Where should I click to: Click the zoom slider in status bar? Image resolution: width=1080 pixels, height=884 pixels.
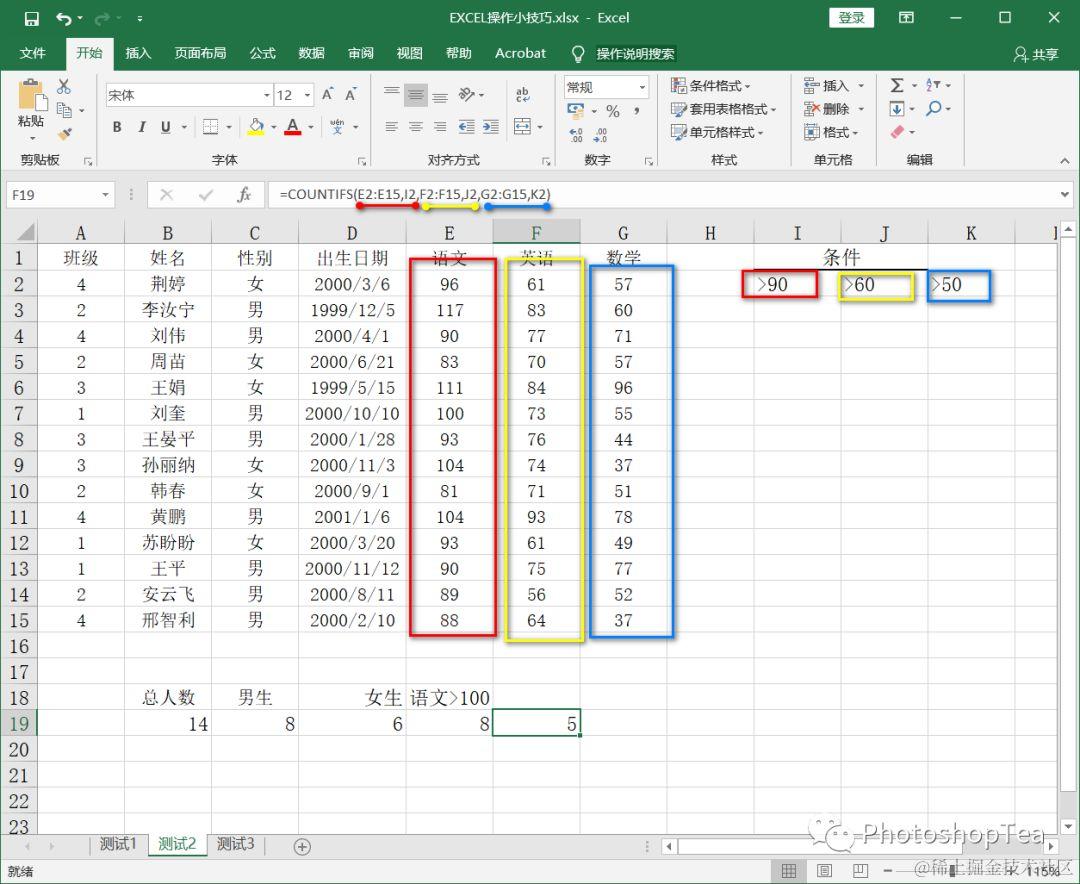pyautogui.click(x=953, y=872)
